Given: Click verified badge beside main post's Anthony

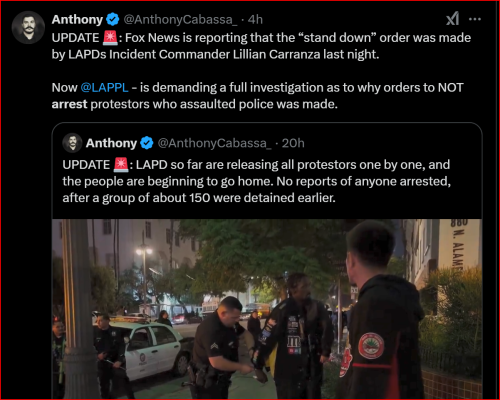Looking at the screenshot, I should pos(113,19).
